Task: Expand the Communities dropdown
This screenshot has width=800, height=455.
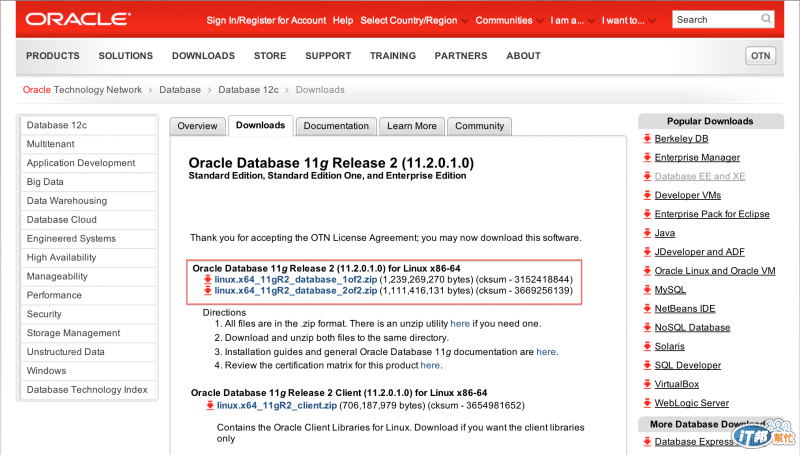Action: 509,20
